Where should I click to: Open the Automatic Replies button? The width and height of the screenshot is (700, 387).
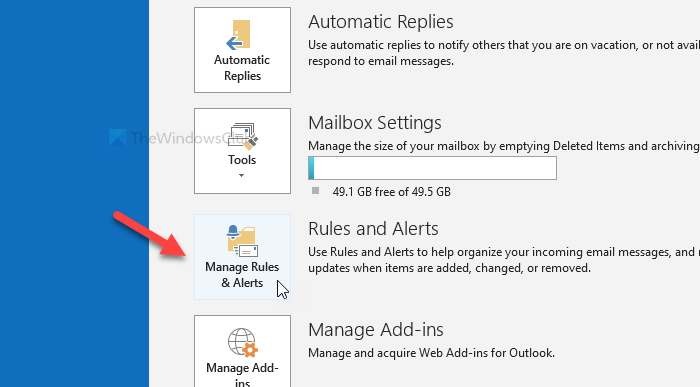pos(242,50)
